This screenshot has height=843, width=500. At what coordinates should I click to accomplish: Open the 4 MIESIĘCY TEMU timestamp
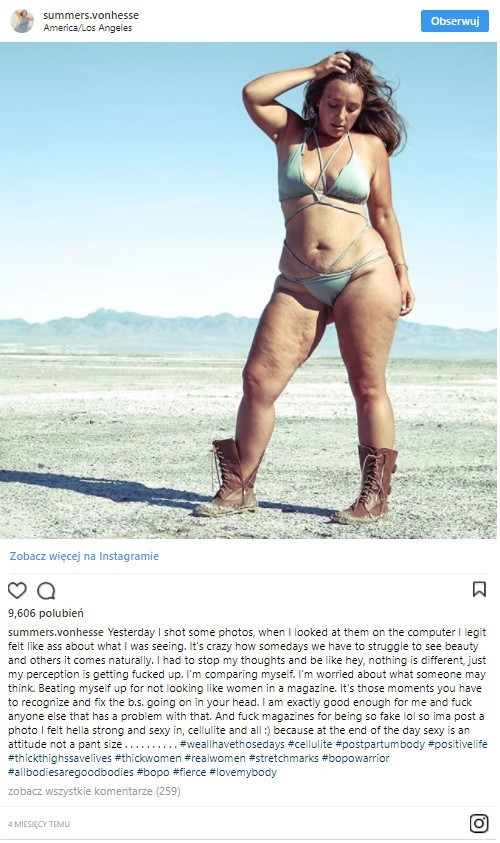39,824
